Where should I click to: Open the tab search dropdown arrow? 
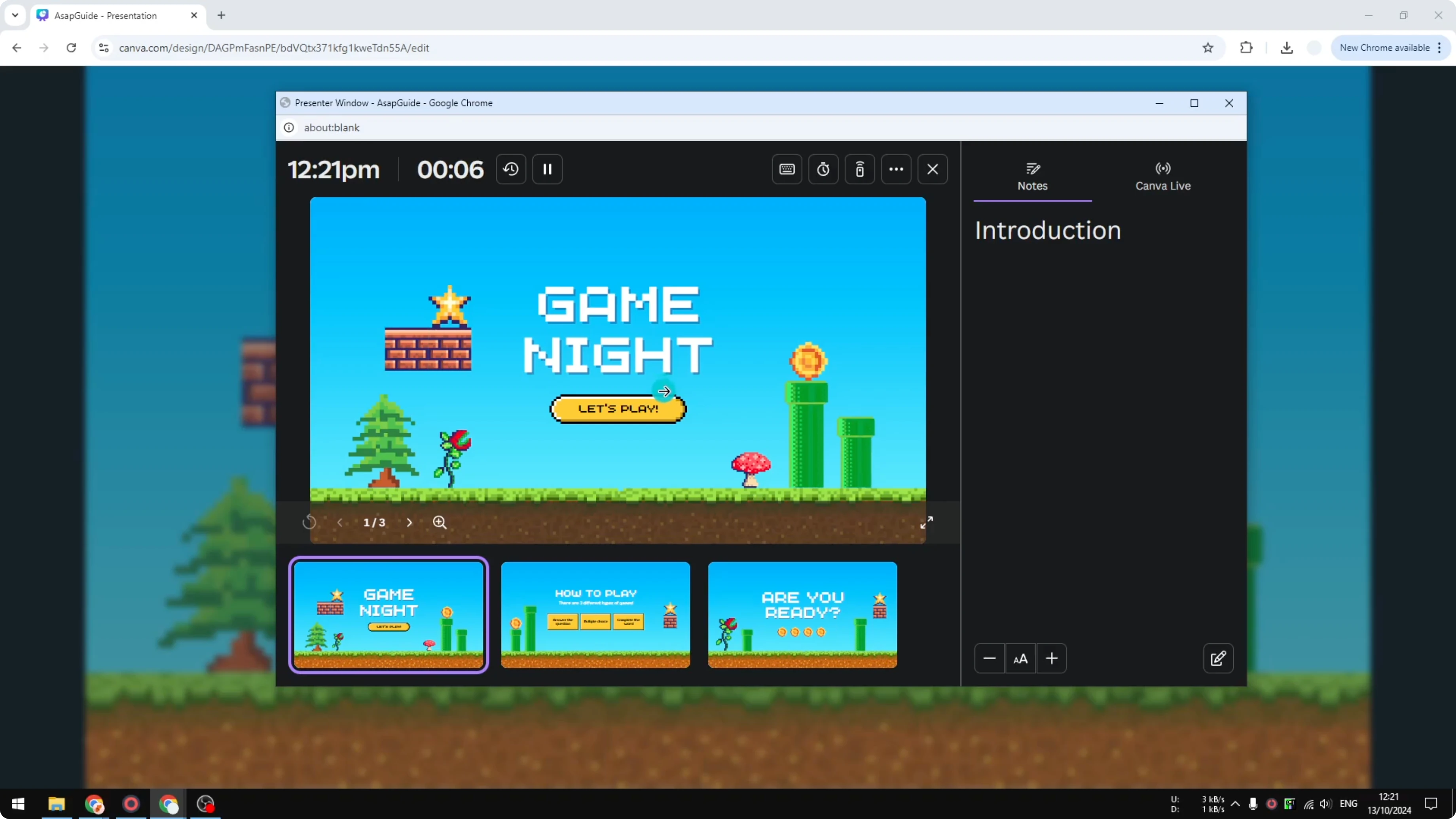point(15,15)
